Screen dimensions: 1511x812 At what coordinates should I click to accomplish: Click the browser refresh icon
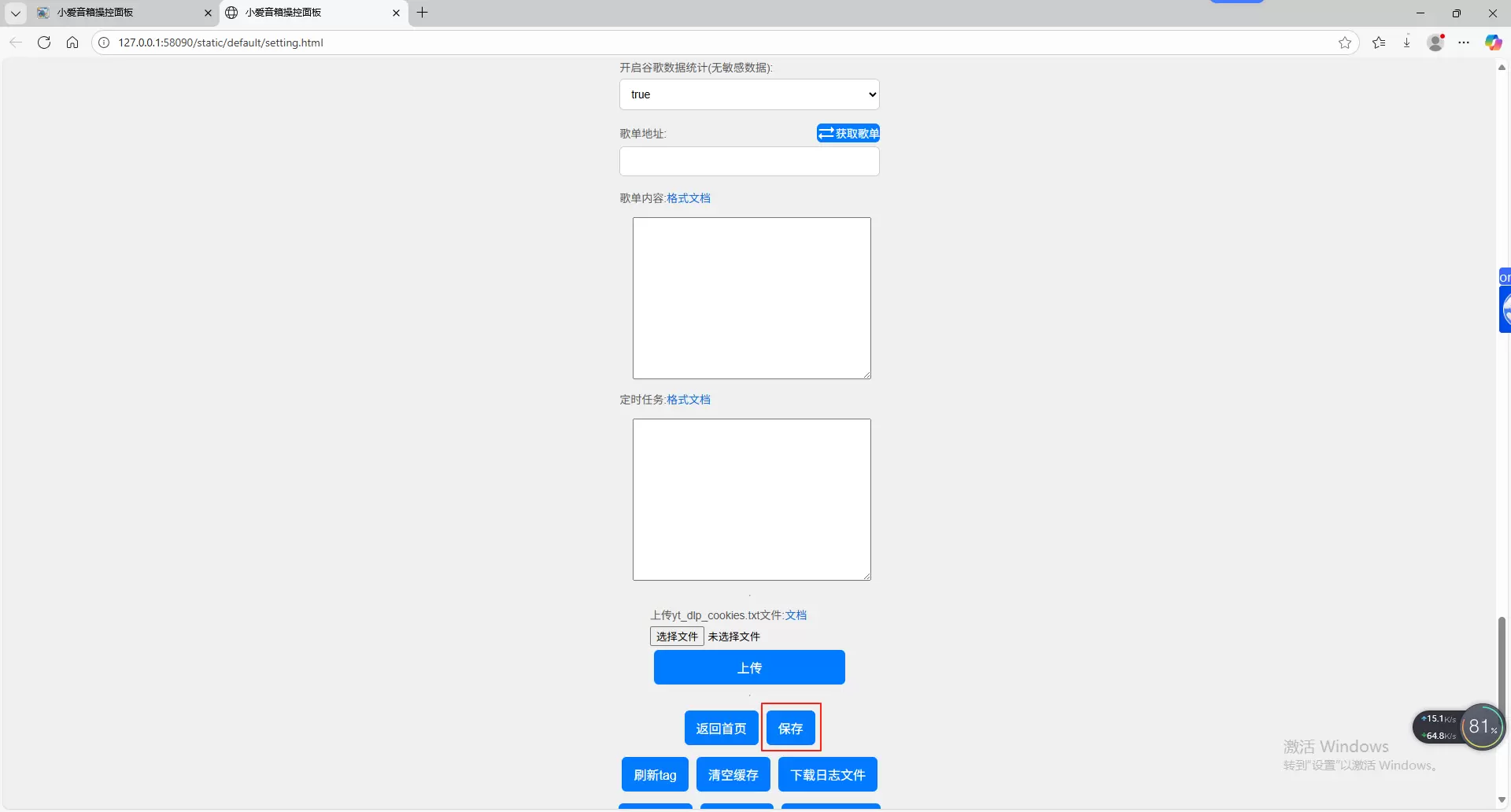point(44,42)
